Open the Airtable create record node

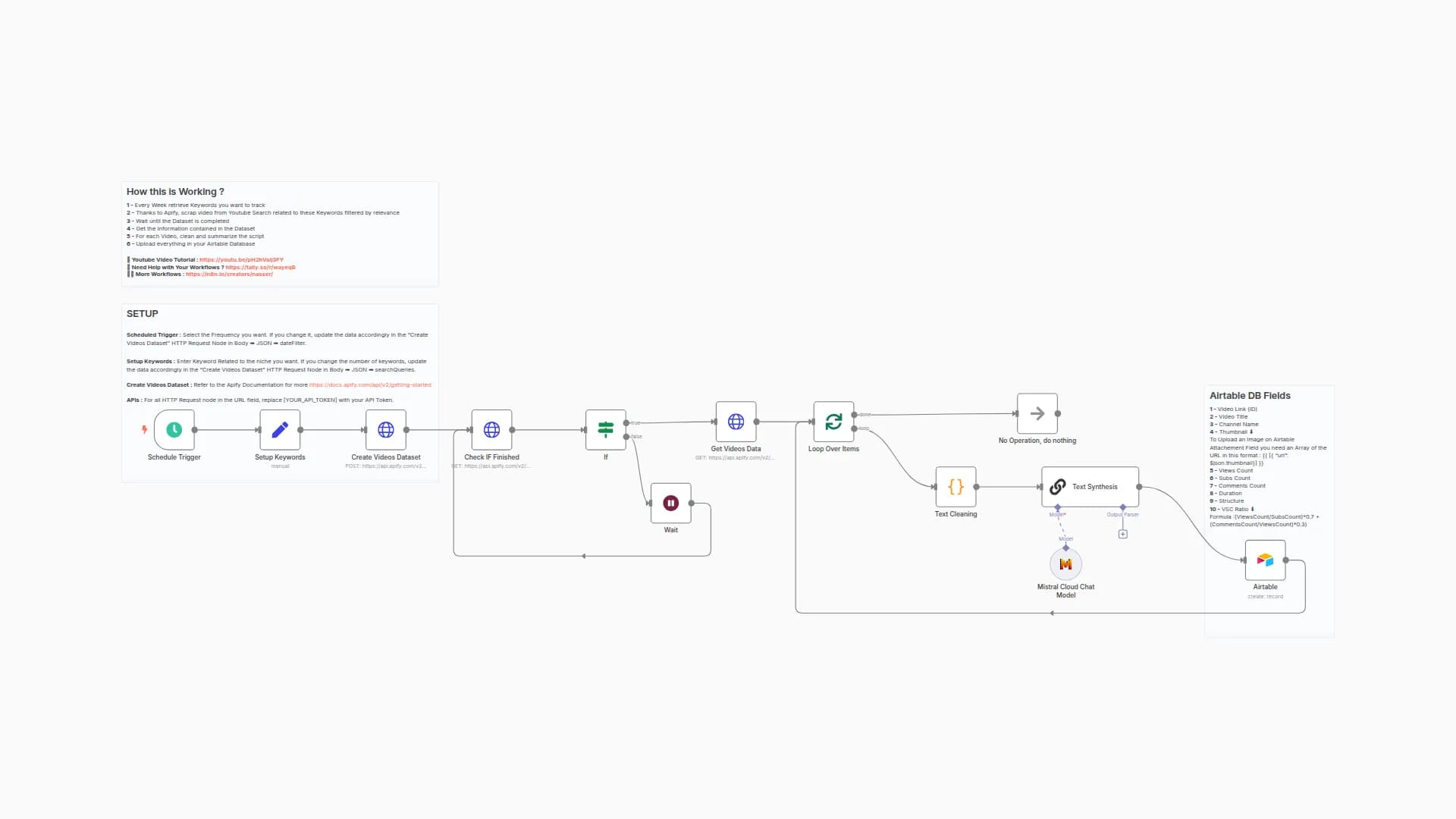tap(1265, 560)
